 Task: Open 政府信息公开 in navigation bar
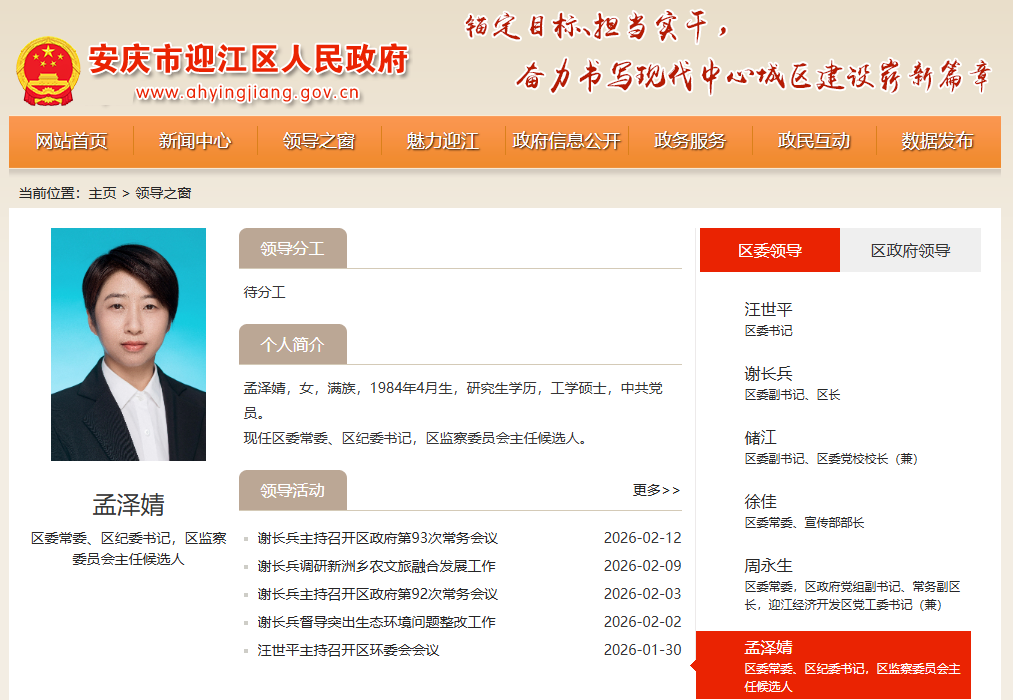coord(567,141)
